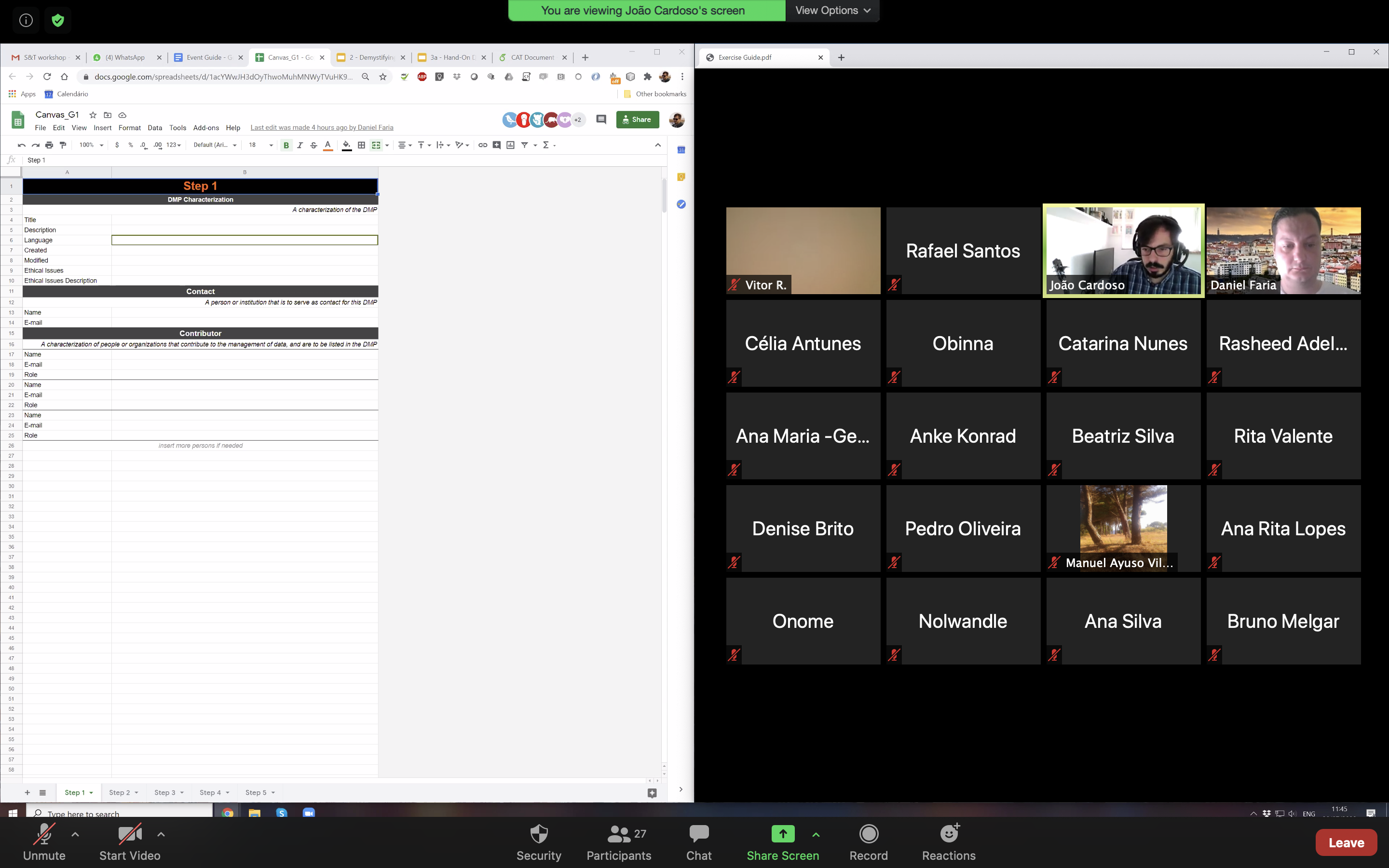The height and width of the screenshot is (868, 1389).
Task: Toggle strikethrough formatting
Action: click(313, 145)
